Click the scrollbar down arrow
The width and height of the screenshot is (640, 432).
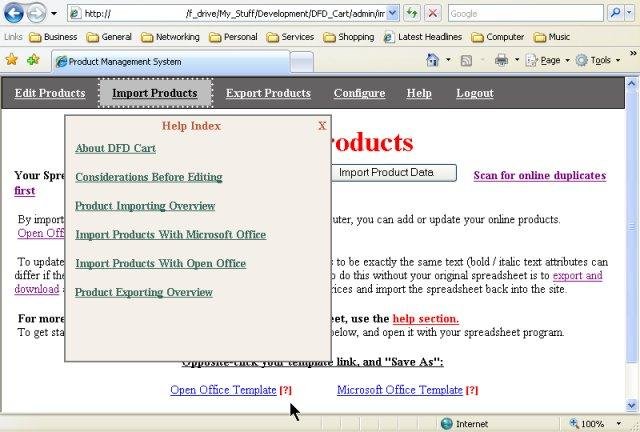pyautogui.click(x=631, y=405)
